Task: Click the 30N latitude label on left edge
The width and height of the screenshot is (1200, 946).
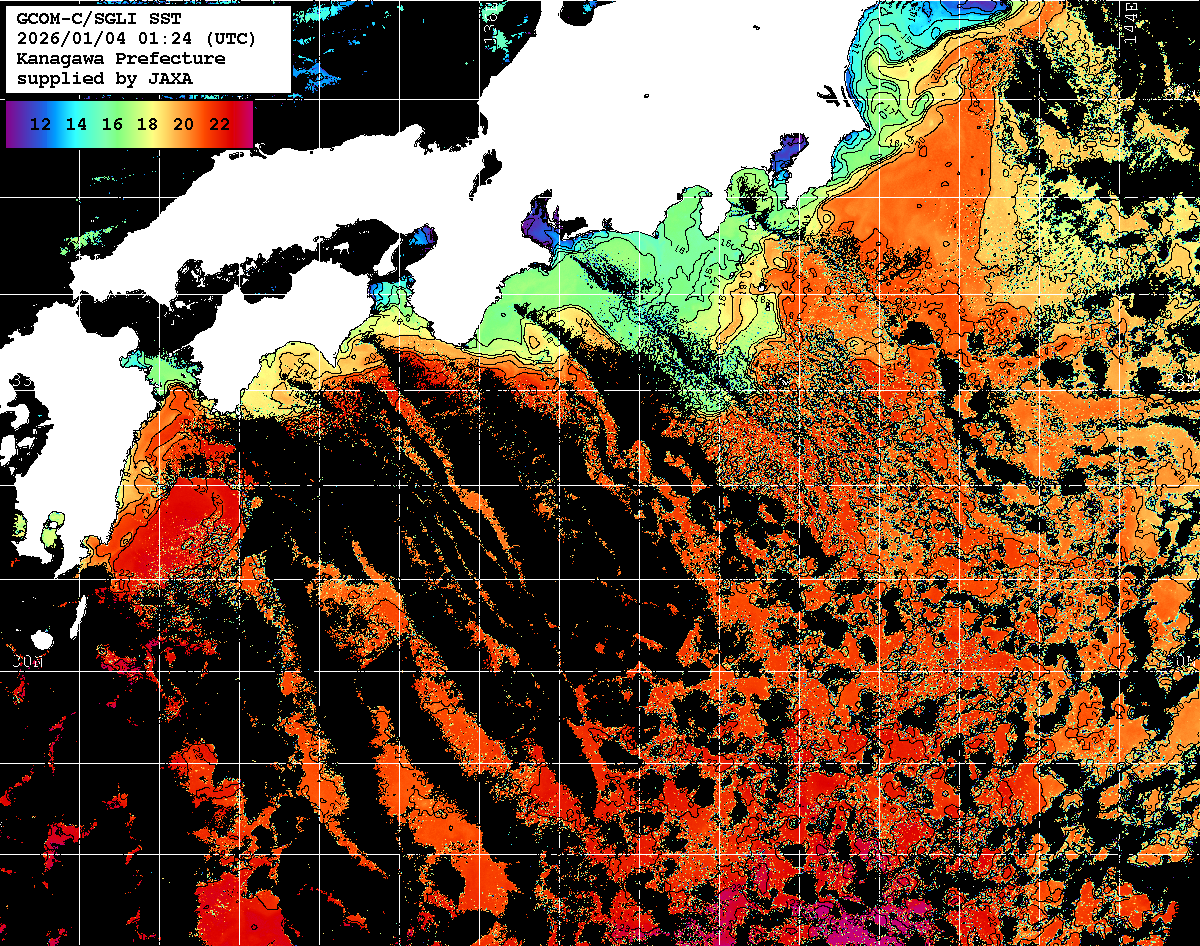Action: pyautogui.click(x=26, y=663)
